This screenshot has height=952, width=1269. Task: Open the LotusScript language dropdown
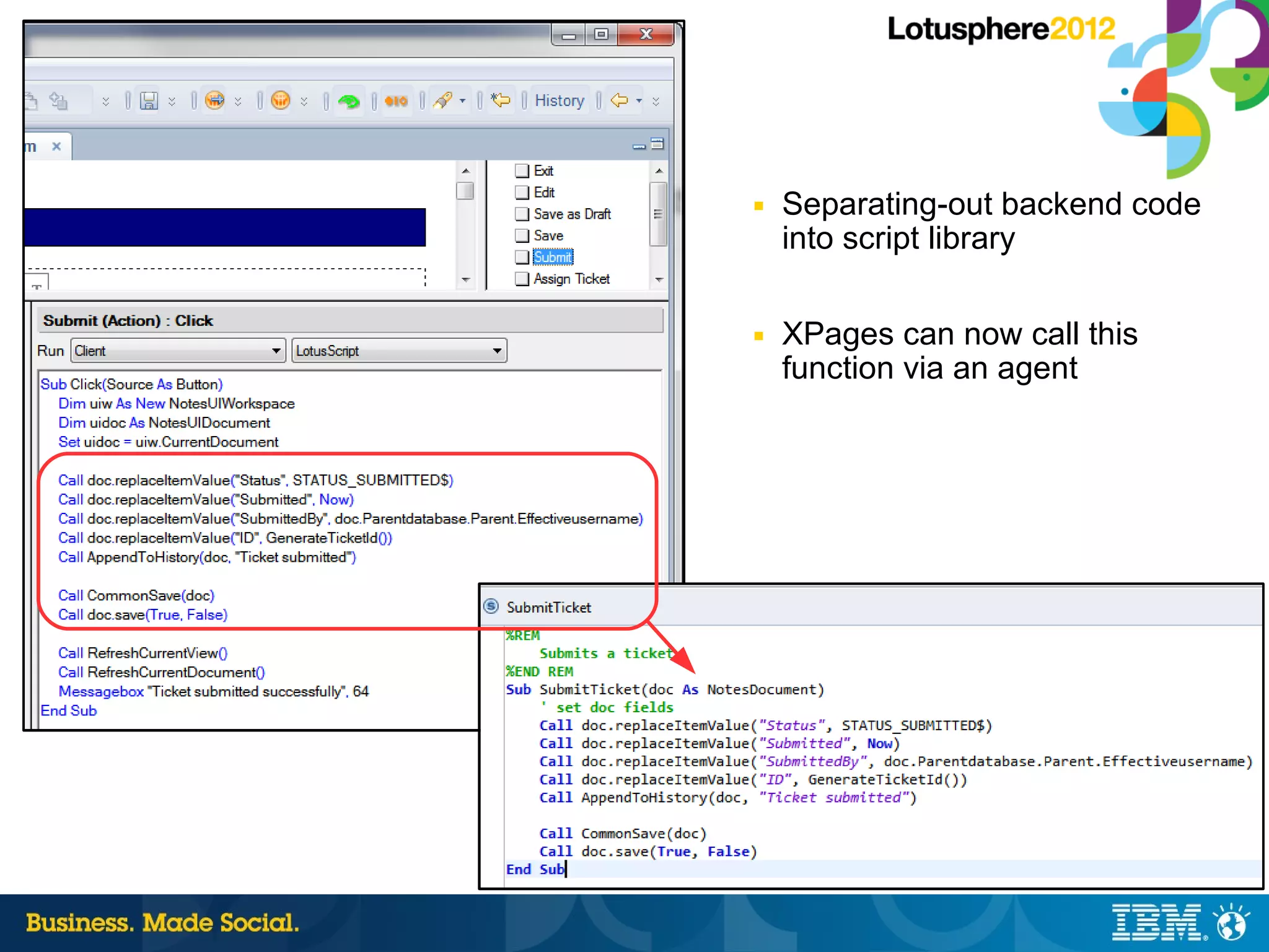[399, 351]
